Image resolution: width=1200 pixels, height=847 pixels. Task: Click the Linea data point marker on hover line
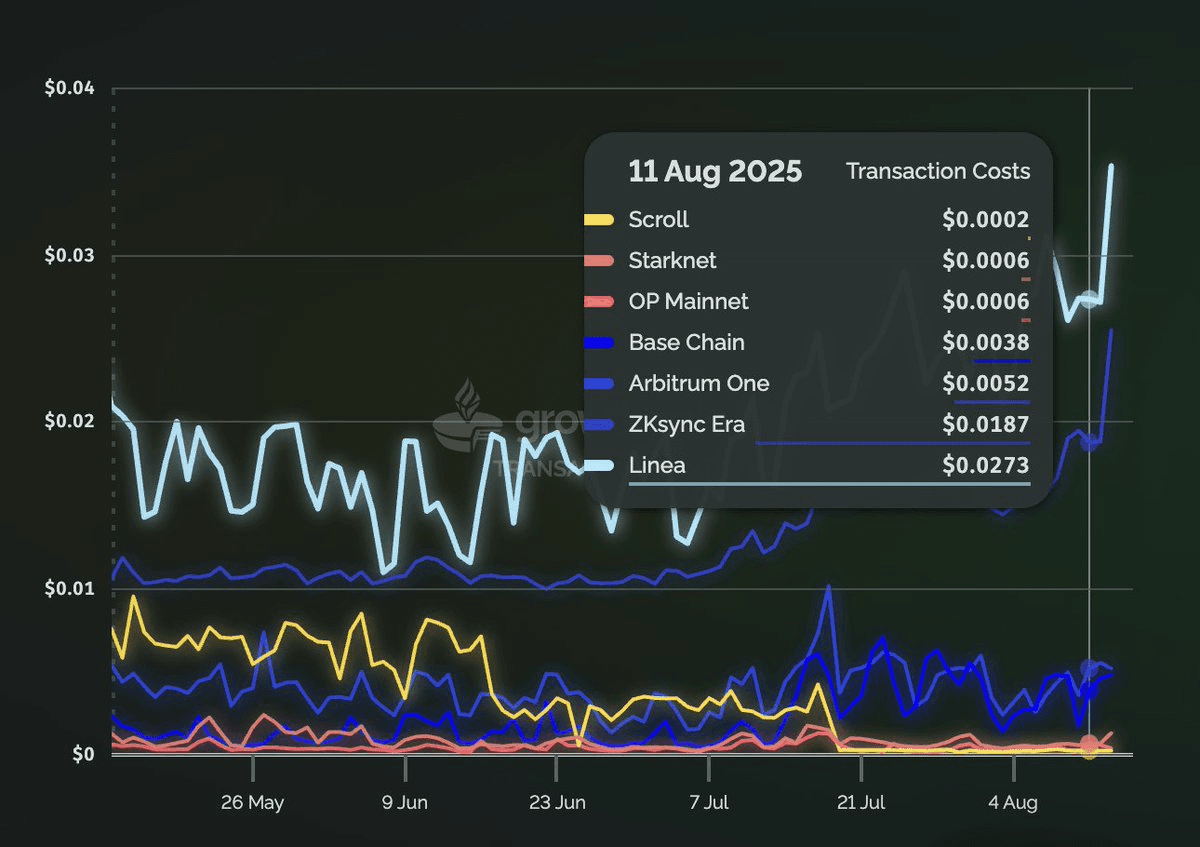pos(1089,299)
